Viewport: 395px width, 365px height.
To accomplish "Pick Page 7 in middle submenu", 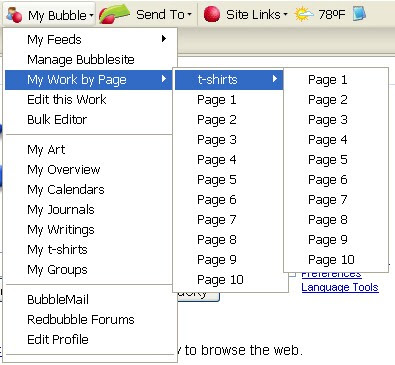I will [x=229, y=220].
